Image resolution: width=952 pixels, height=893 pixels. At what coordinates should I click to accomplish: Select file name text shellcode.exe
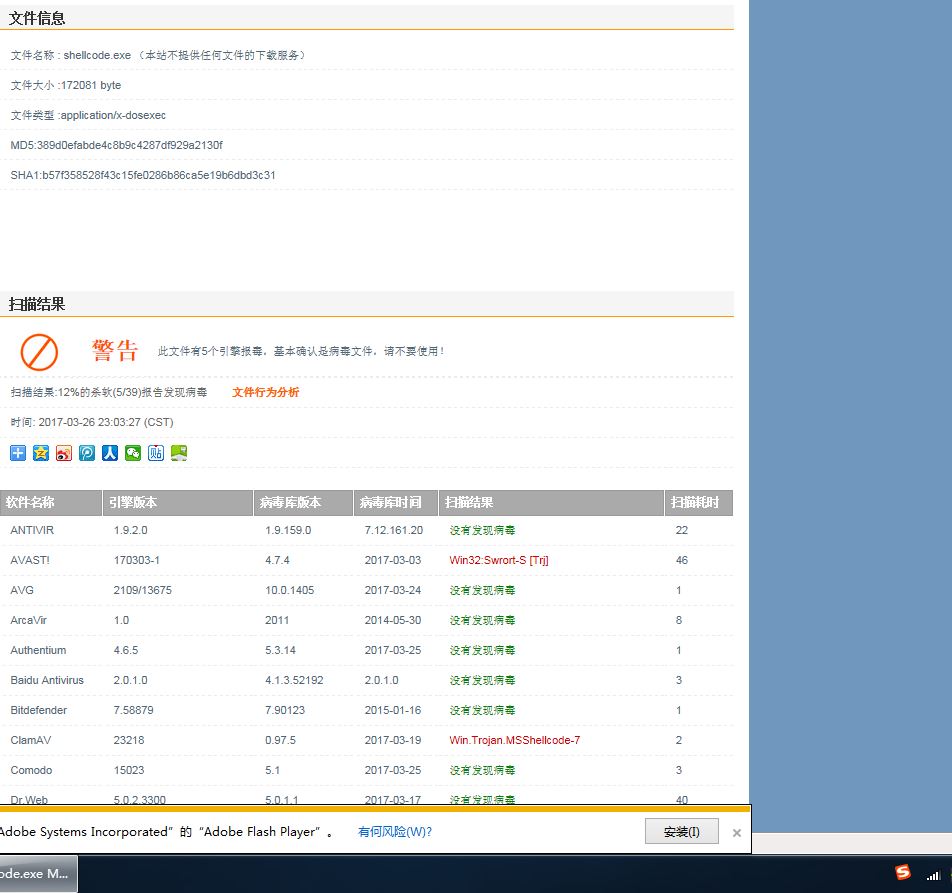tap(97, 55)
